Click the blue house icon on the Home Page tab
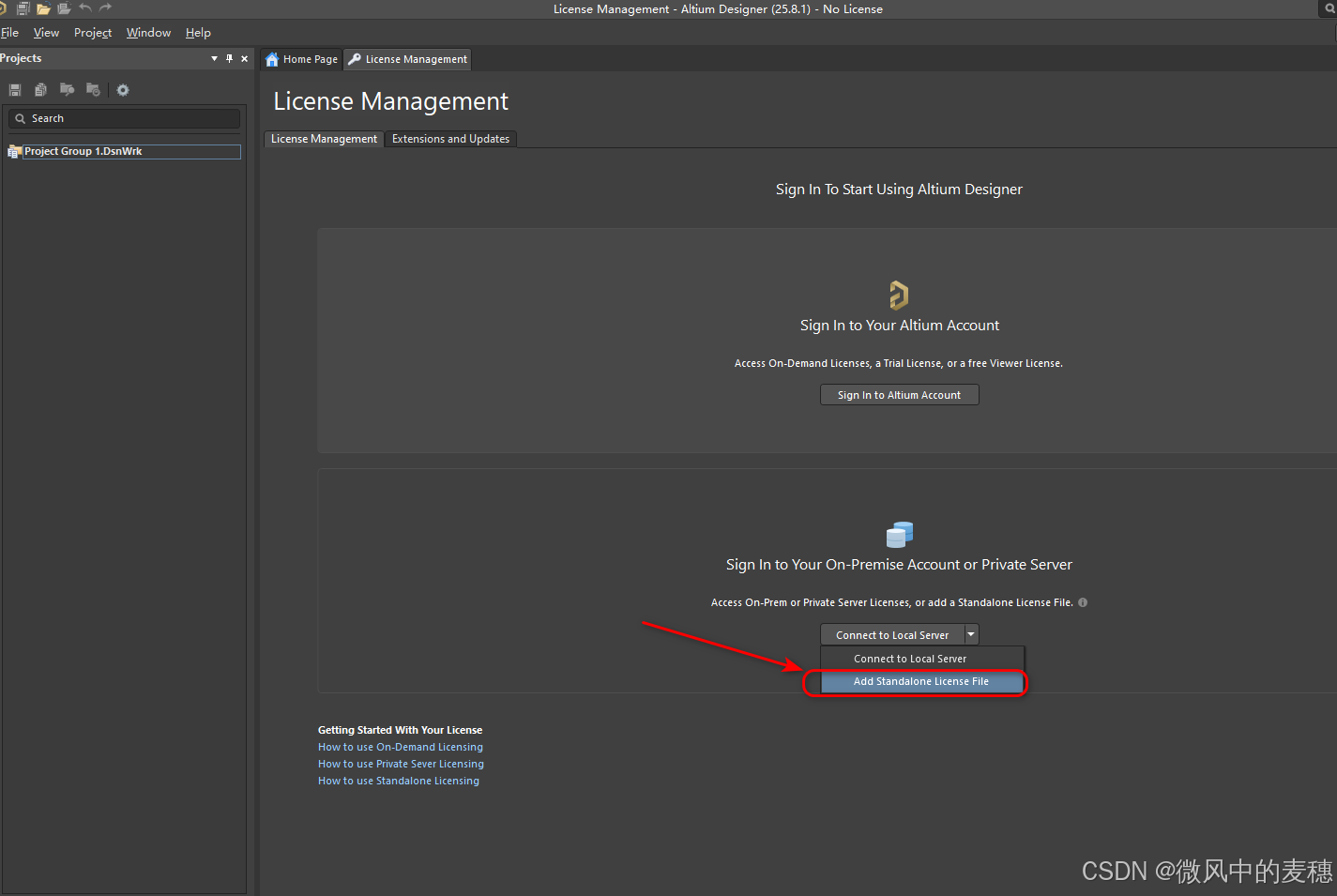Viewport: 1337px width, 896px height. (x=272, y=59)
